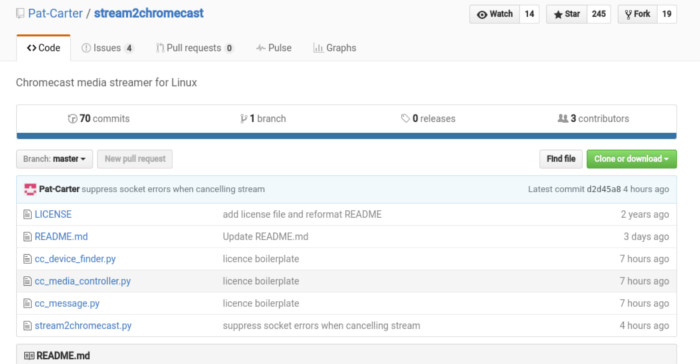
Task: Switch to the Issues tab
Action: [x=107, y=48]
